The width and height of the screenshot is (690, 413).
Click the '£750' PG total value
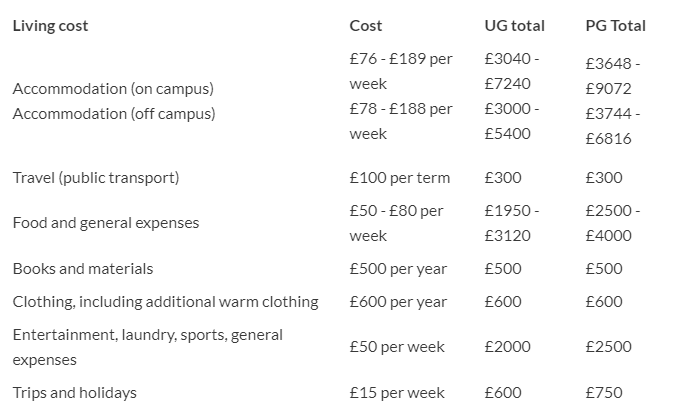603,393
